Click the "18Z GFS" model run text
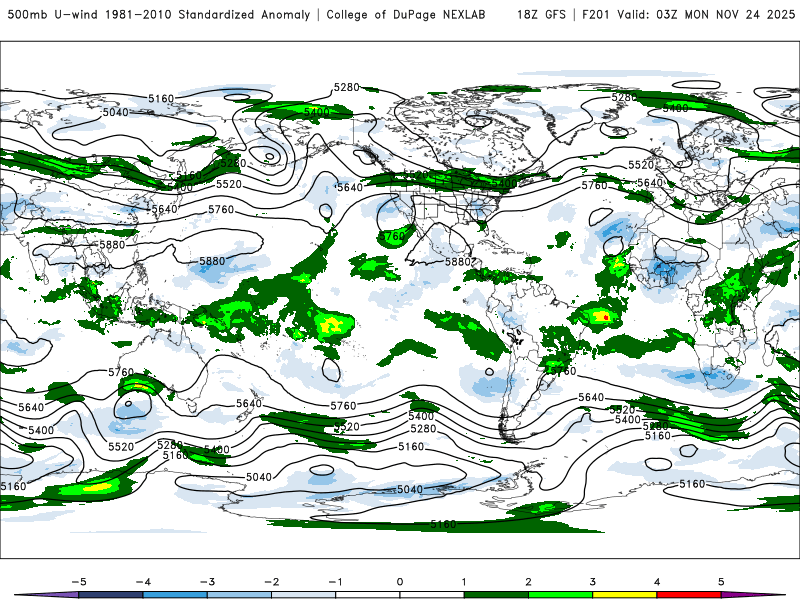The width and height of the screenshot is (800, 600). point(541,14)
